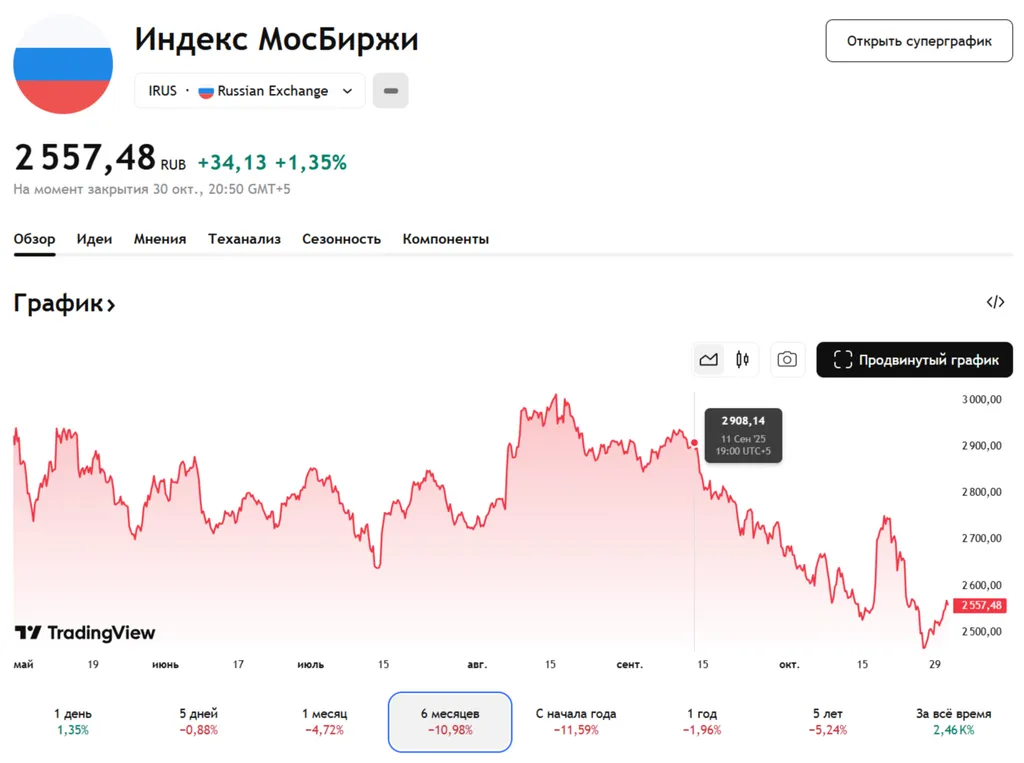Select the 1 месяц time range

[x=324, y=721]
